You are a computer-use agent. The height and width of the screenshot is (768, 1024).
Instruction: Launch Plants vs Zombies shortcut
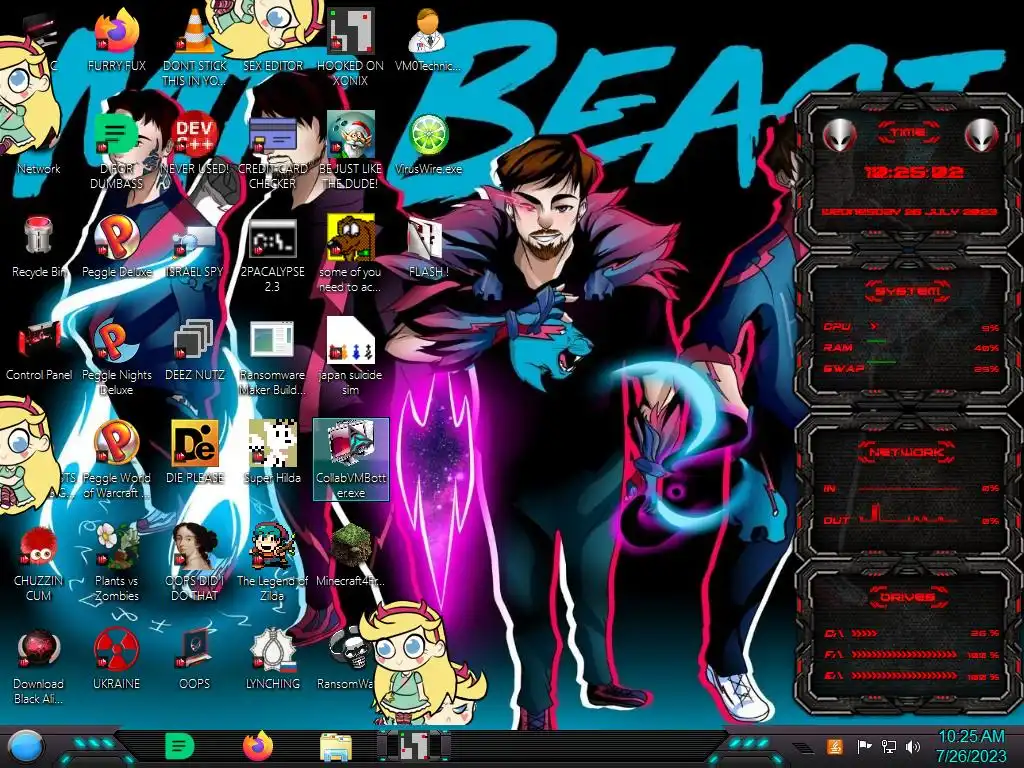116,563
